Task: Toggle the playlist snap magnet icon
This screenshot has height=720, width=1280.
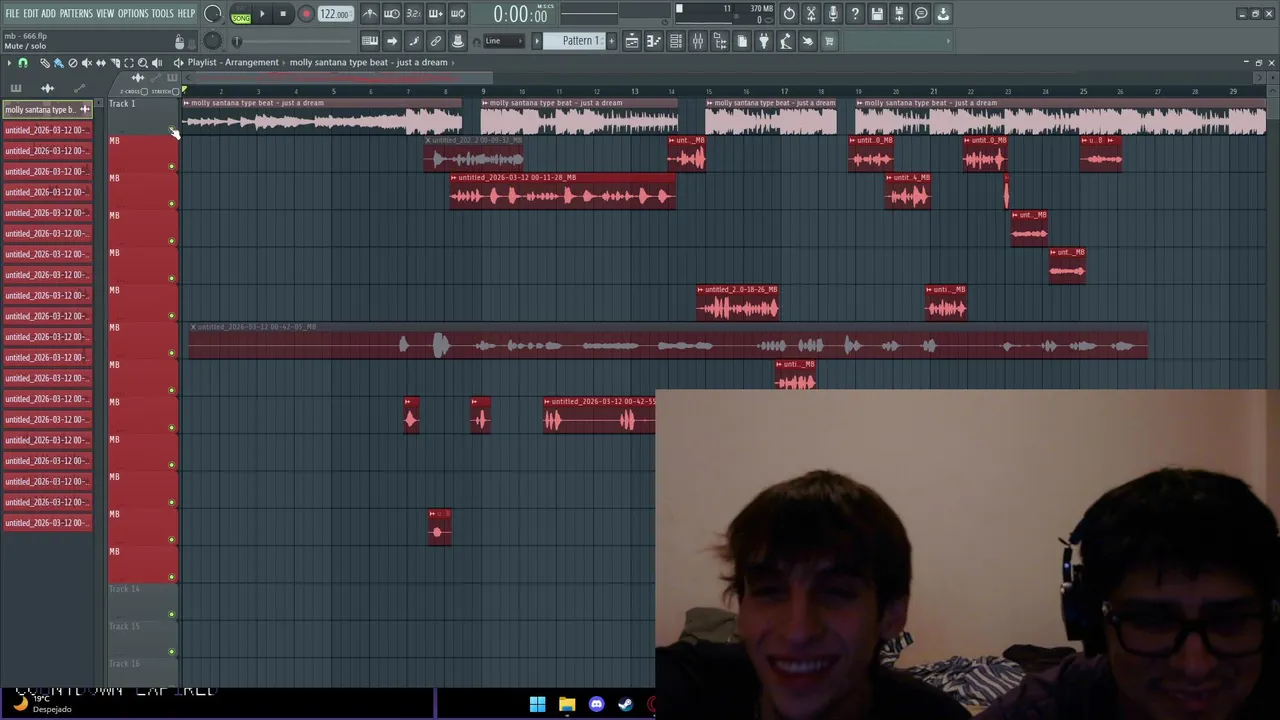Action: (x=22, y=63)
